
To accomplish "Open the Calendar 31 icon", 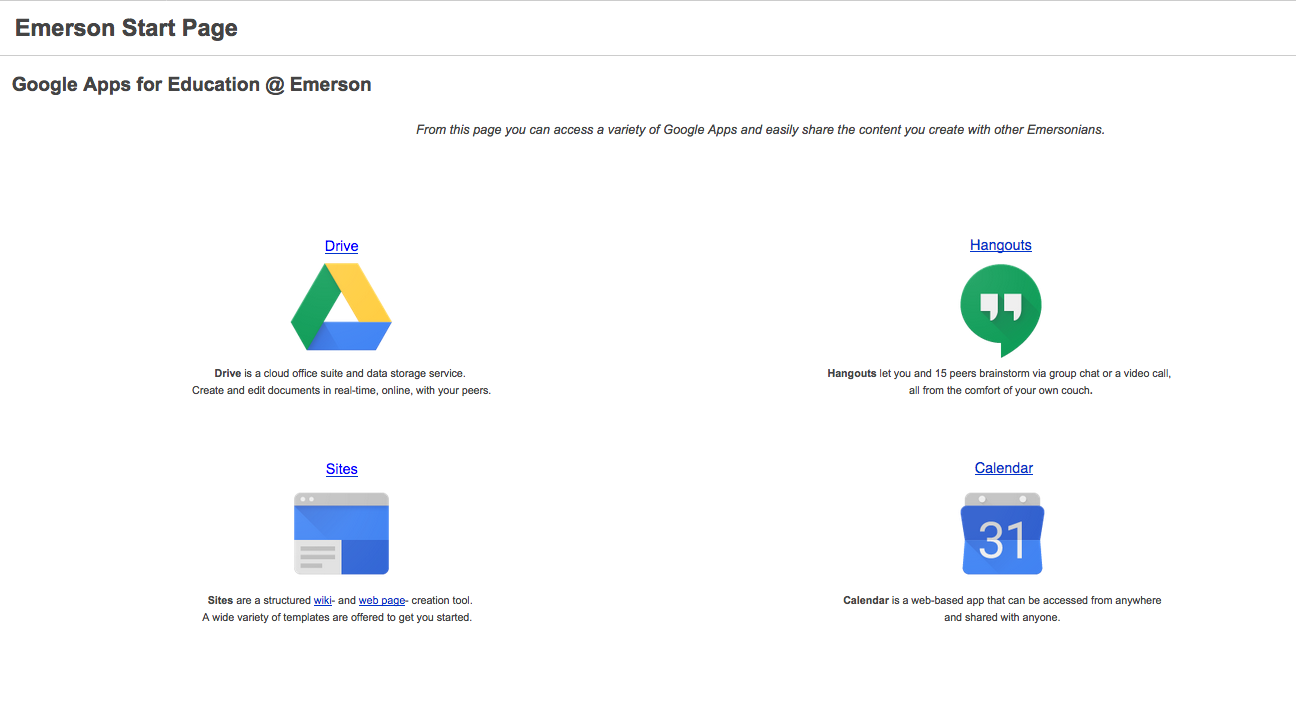I will click(1003, 533).
